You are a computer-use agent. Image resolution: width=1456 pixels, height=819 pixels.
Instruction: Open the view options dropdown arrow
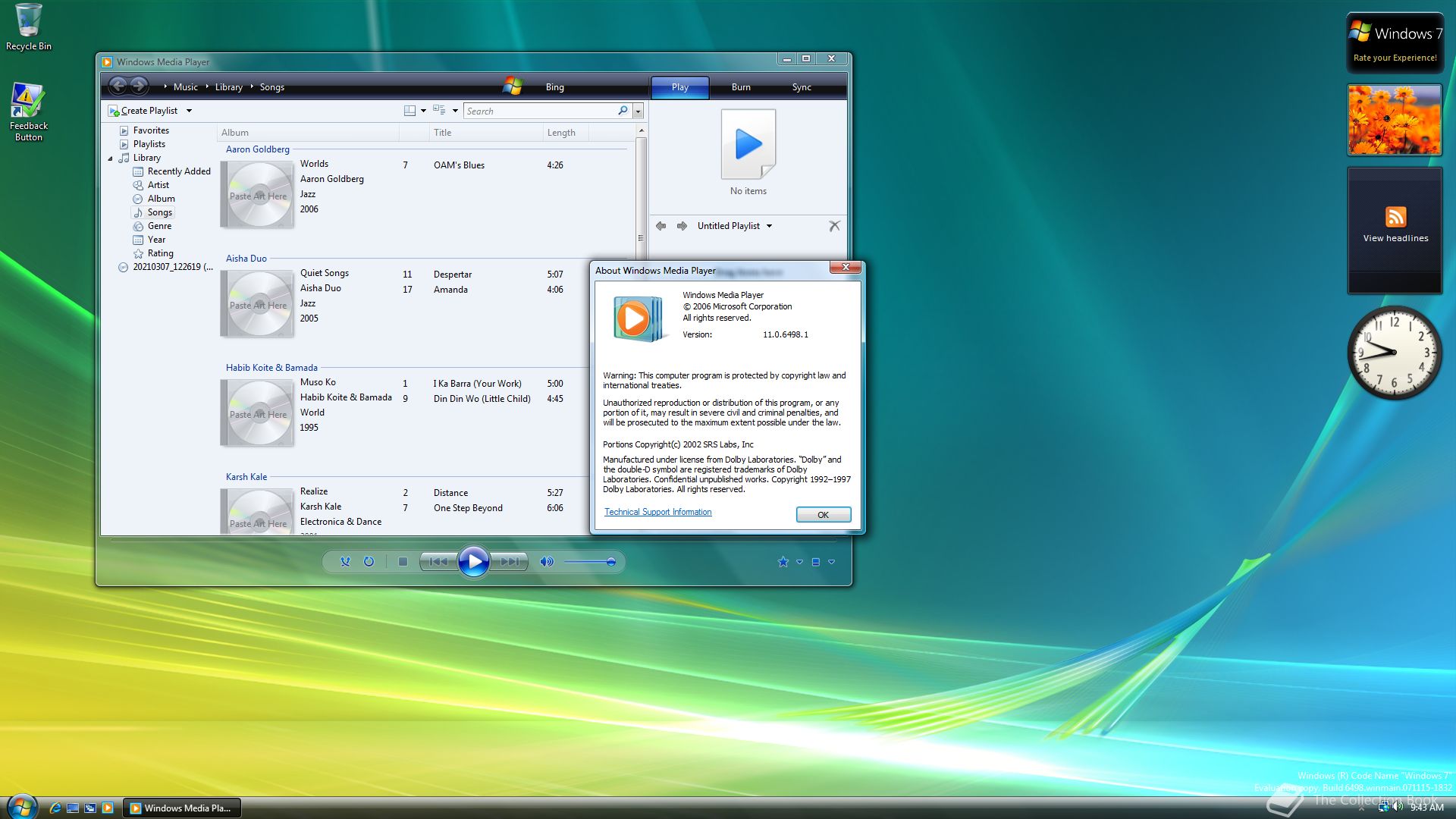(455, 111)
